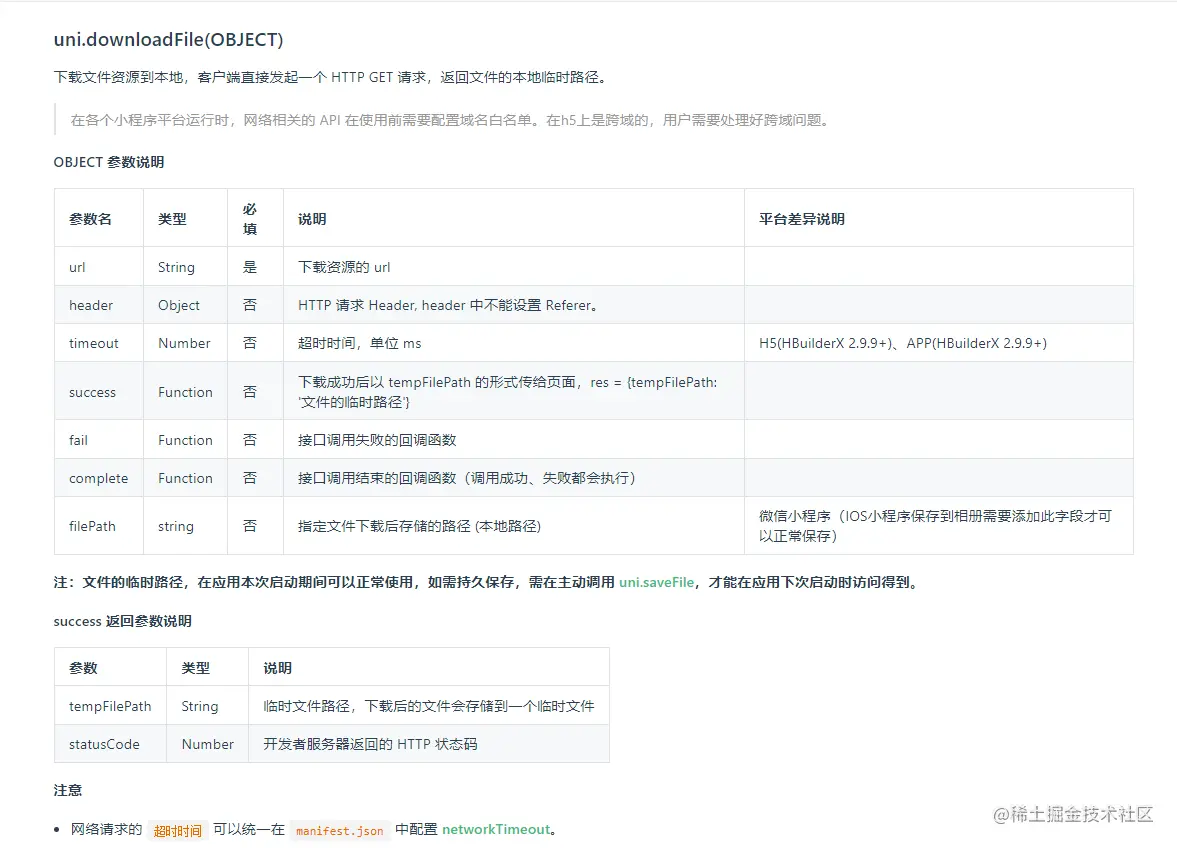Click the 'tempFilePath' return parameter cell
The image size is (1177, 848).
(x=110, y=706)
